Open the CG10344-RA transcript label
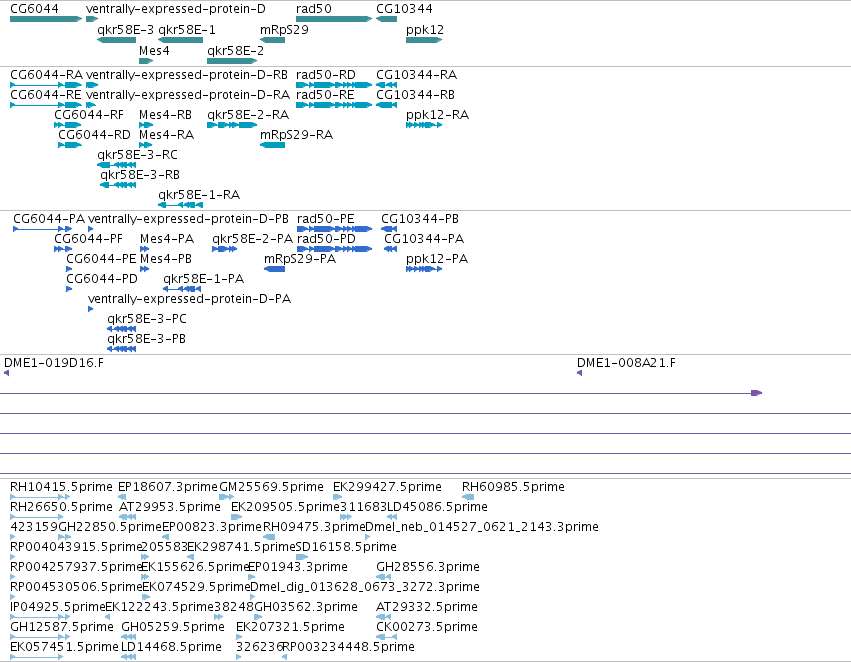Image resolution: width=851 pixels, height=662 pixels. 417,74
